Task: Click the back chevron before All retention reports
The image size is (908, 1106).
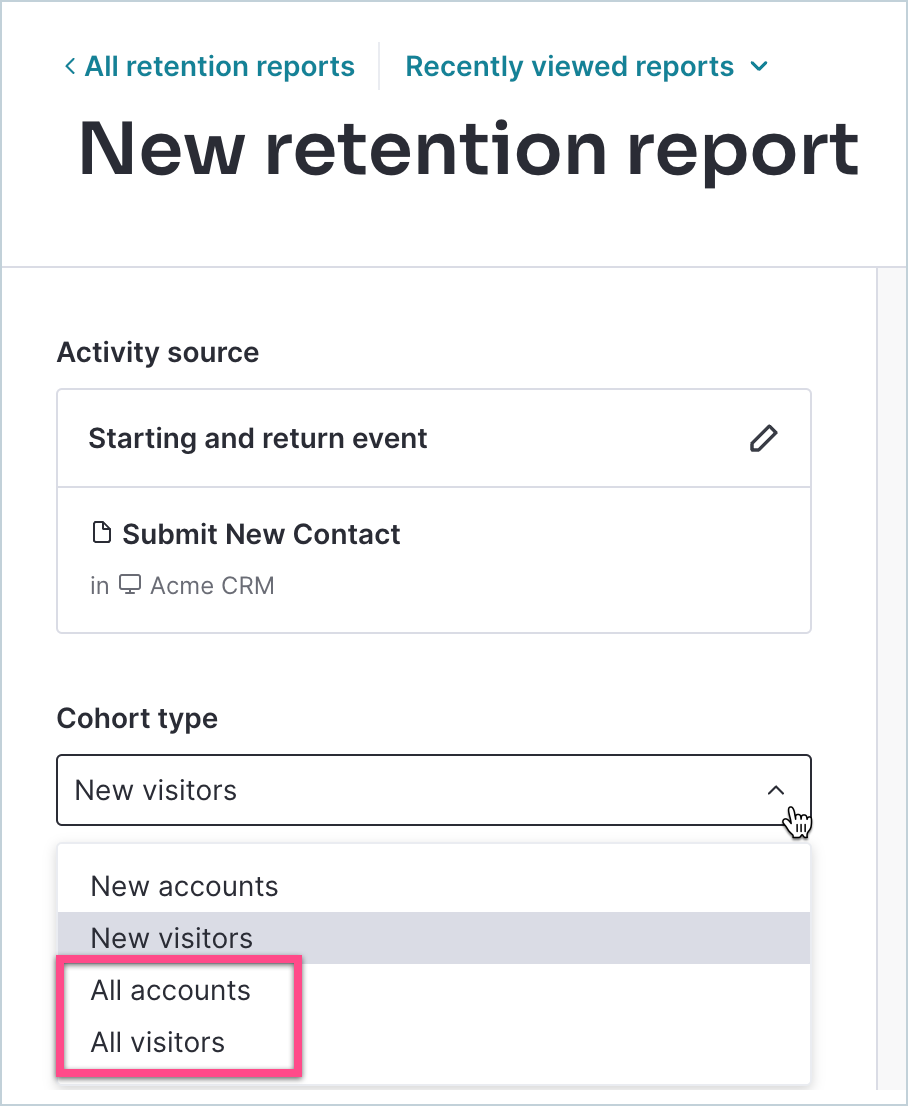Action: click(68, 66)
